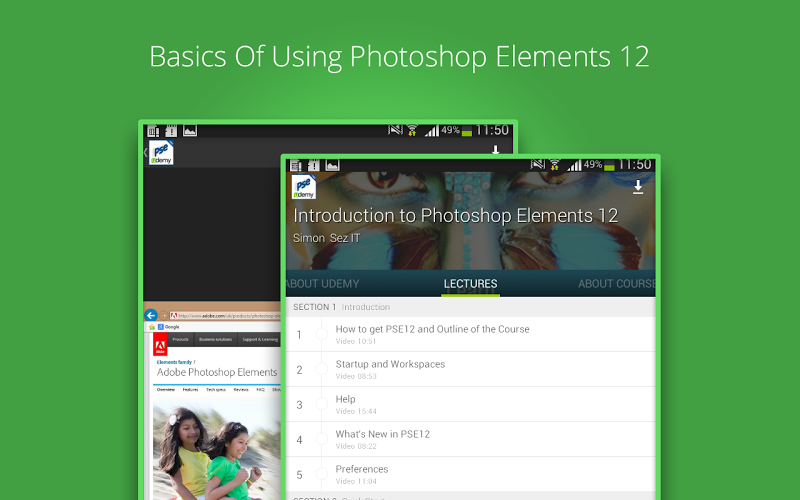Switch to the About Udemy tab
The height and width of the screenshot is (500, 800).
click(x=323, y=283)
